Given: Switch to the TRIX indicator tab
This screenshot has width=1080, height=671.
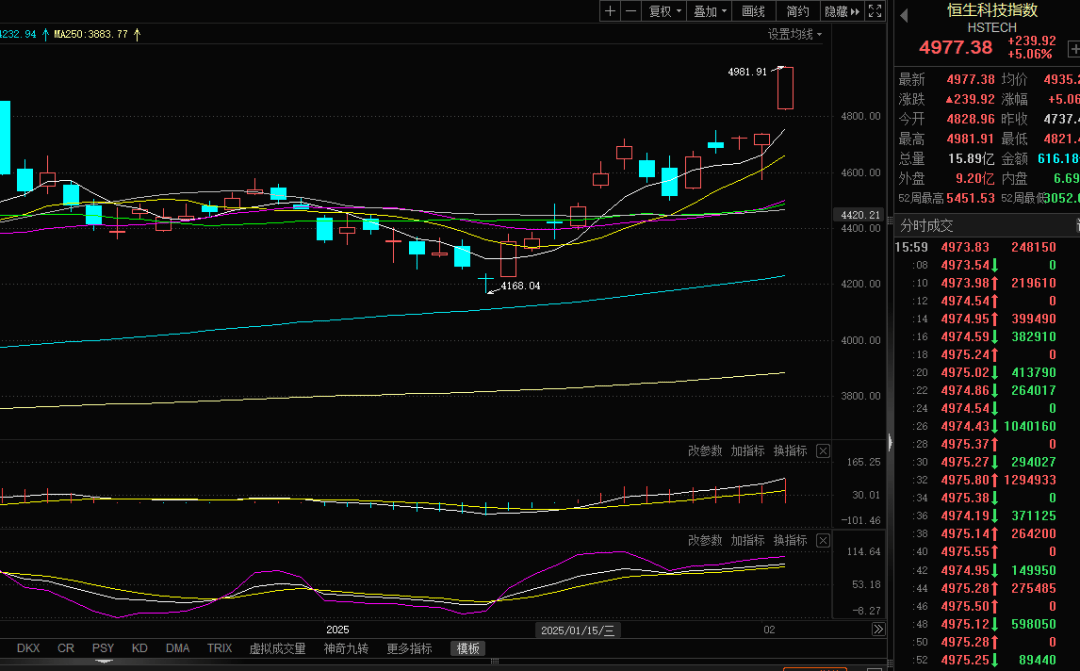Looking at the screenshot, I should [x=219, y=648].
